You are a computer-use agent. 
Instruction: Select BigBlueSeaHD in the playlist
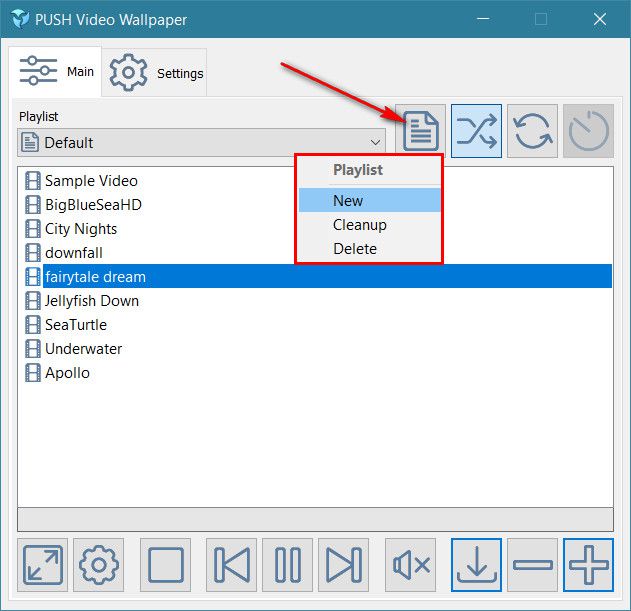coord(93,205)
